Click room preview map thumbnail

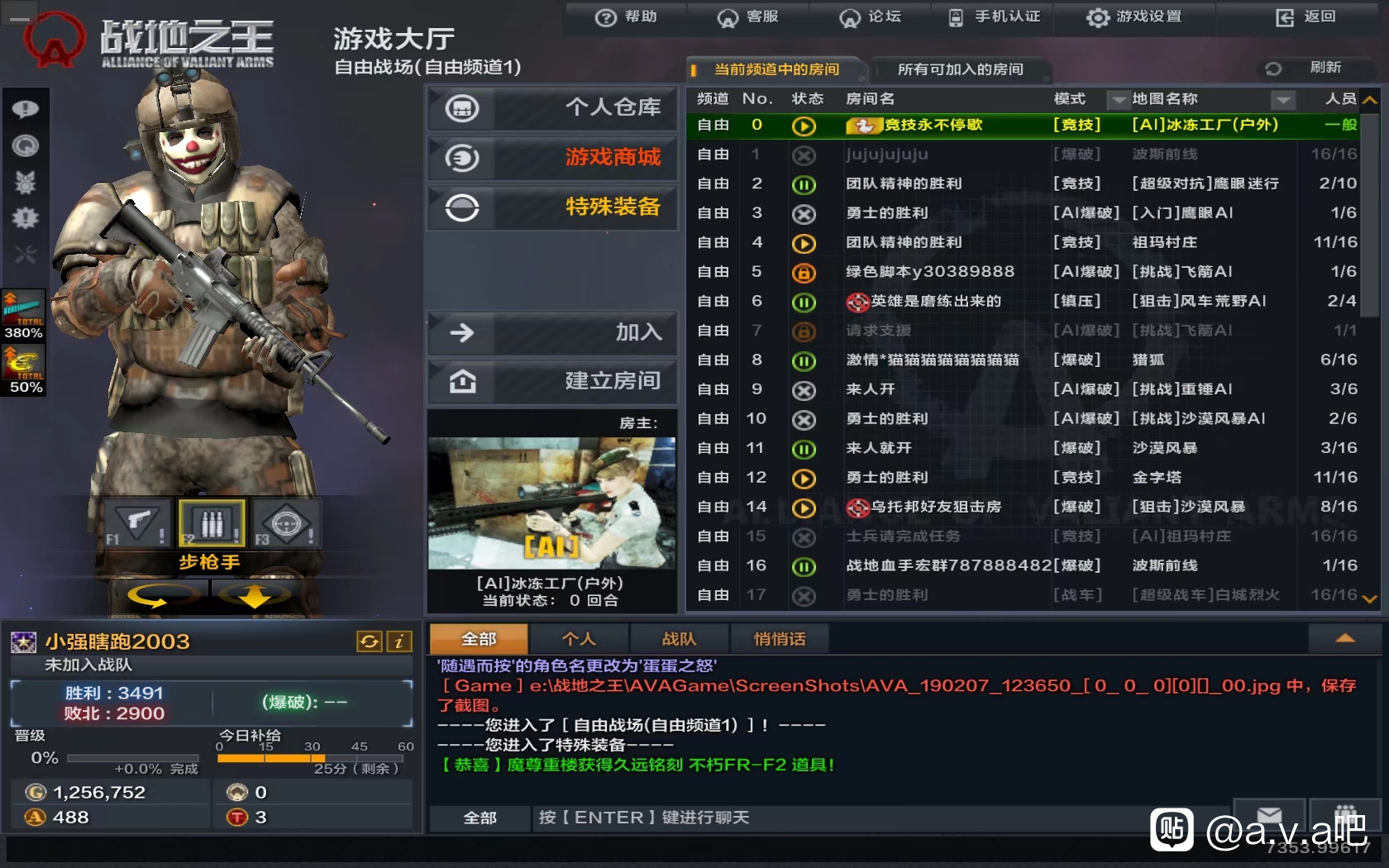click(x=551, y=503)
